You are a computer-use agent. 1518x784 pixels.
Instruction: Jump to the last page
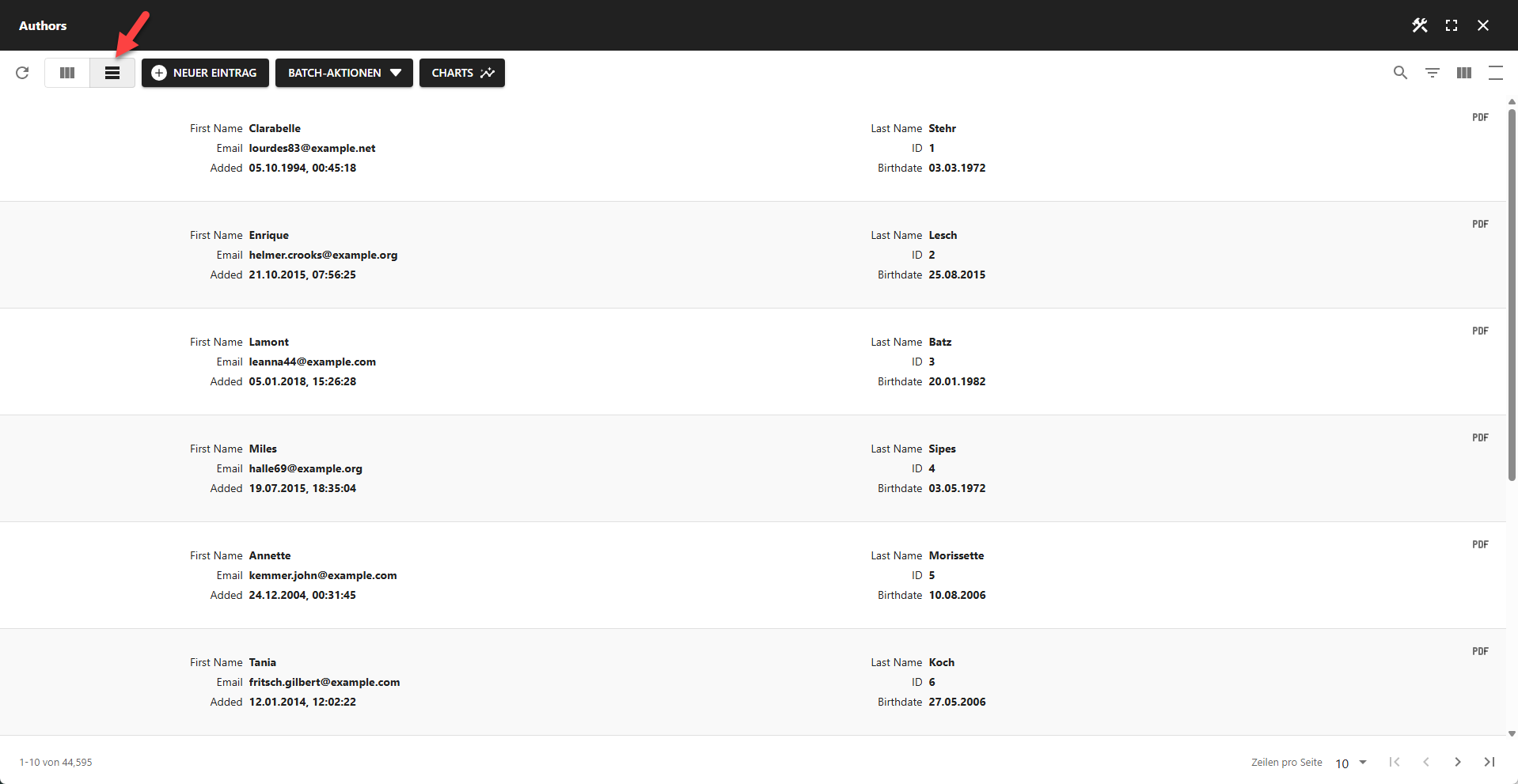pos(1489,762)
